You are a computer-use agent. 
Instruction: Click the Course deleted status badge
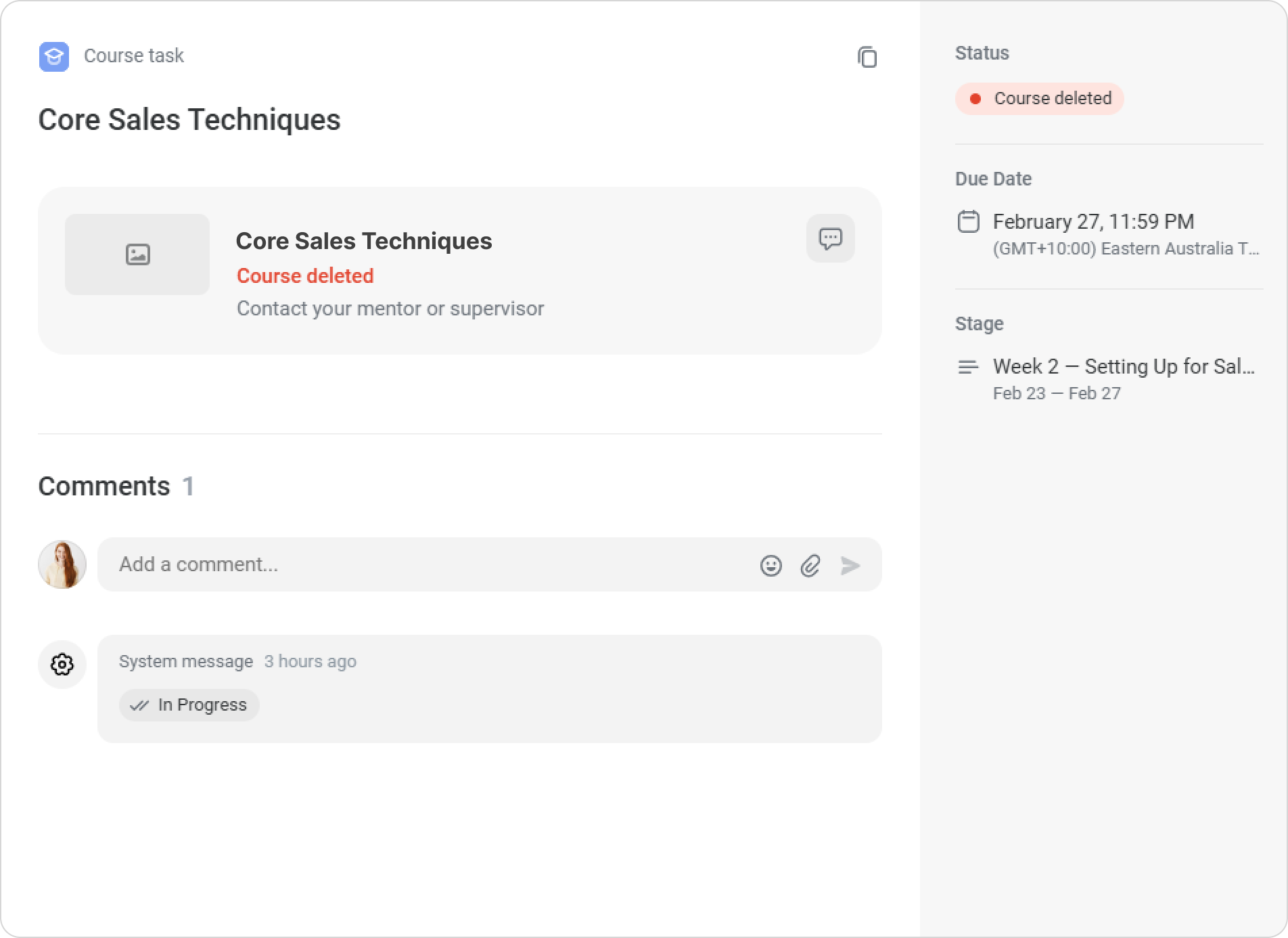[1039, 99]
